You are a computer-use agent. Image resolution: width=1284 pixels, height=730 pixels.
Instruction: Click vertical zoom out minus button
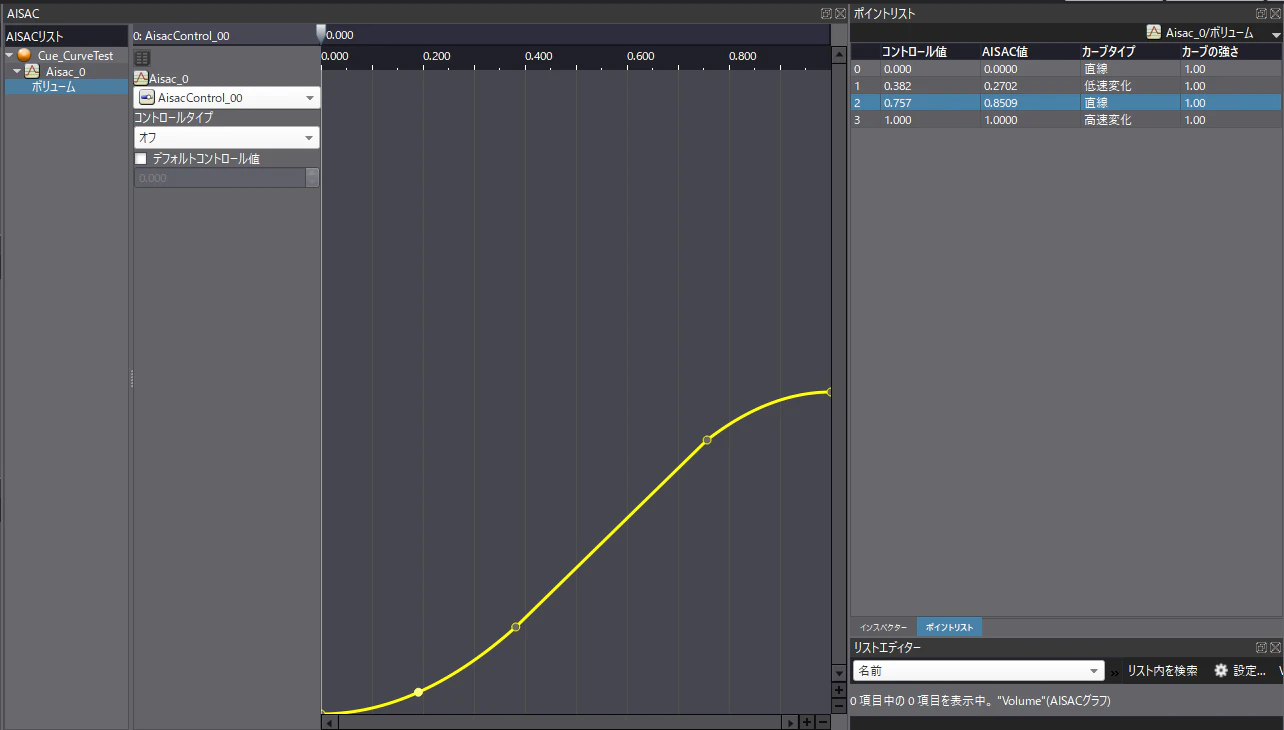[839, 706]
